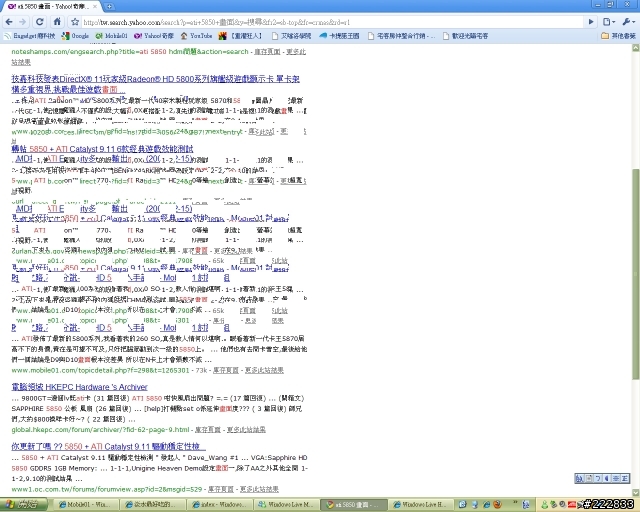
Task: Open the browser home page icon
Action: (x=57, y=22)
